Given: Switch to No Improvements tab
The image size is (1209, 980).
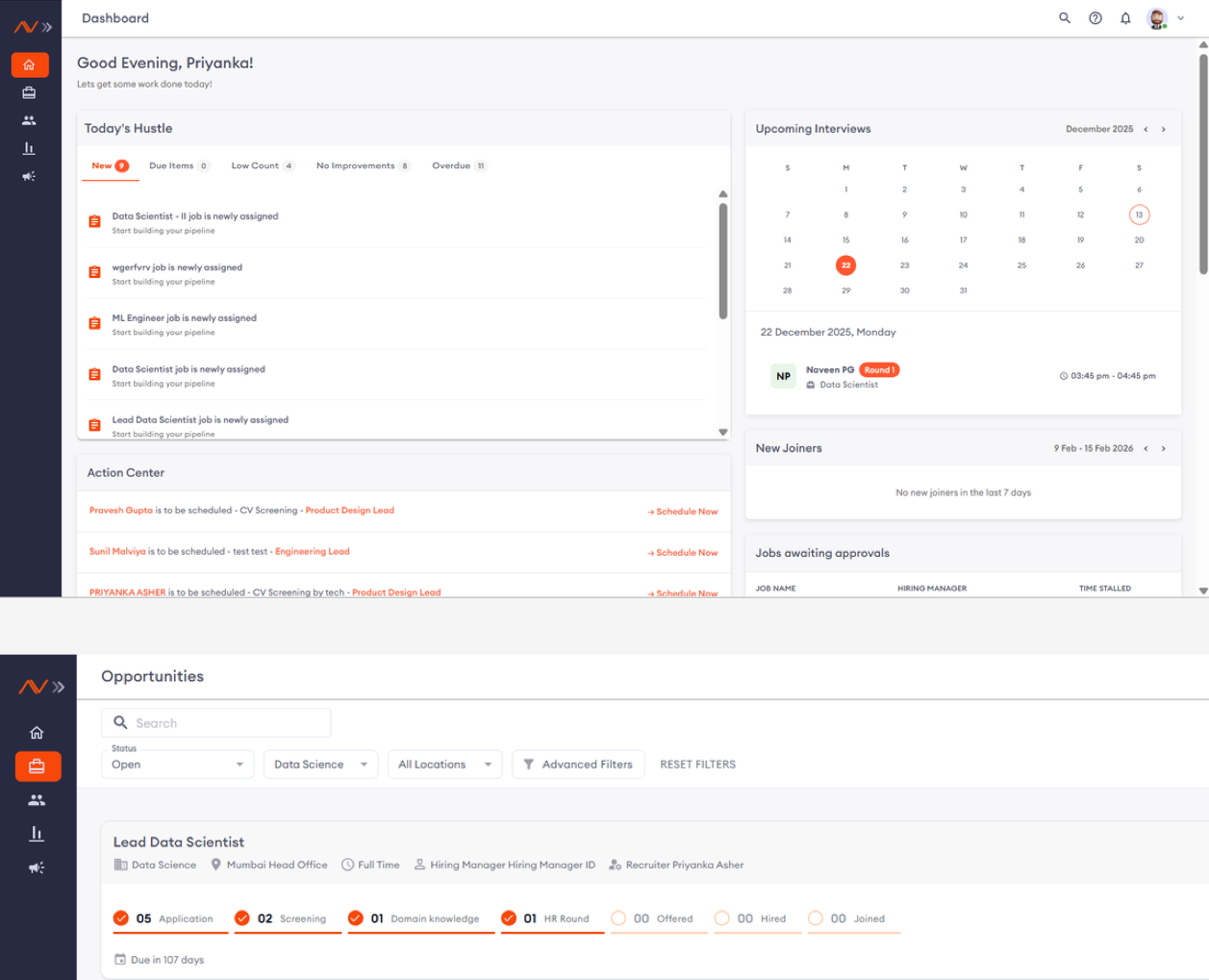Looking at the screenshot, I should point(364,165).
